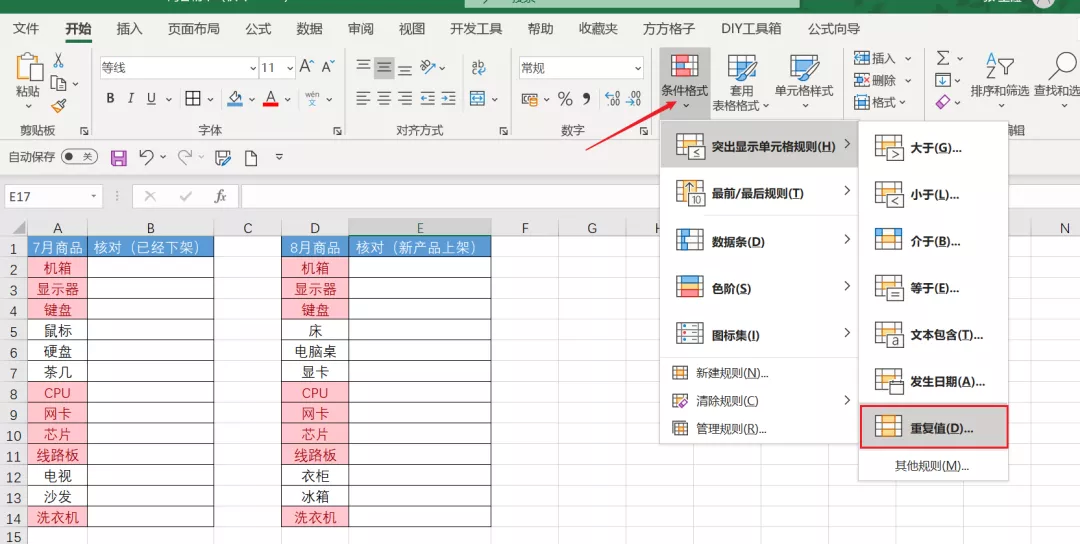
Task: Apply the red font color
Action: click(271, 99)
